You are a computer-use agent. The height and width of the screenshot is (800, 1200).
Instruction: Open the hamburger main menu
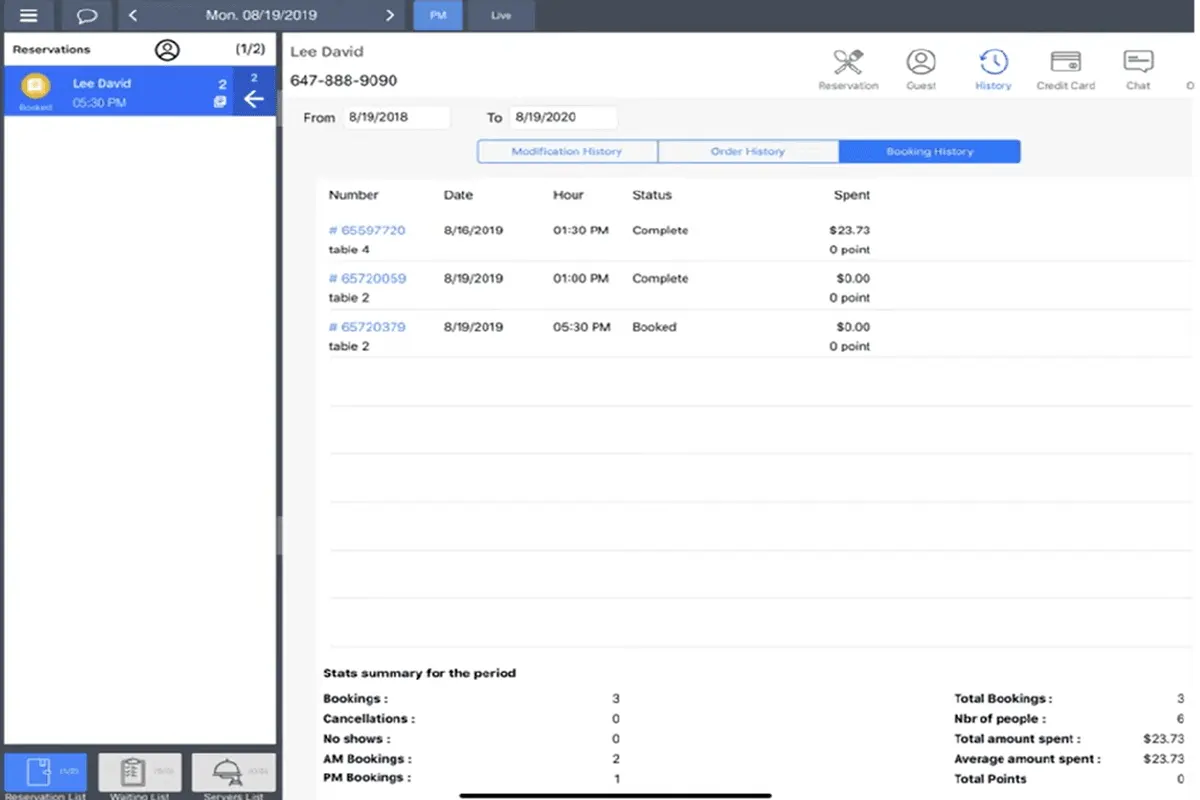point(29,15)
